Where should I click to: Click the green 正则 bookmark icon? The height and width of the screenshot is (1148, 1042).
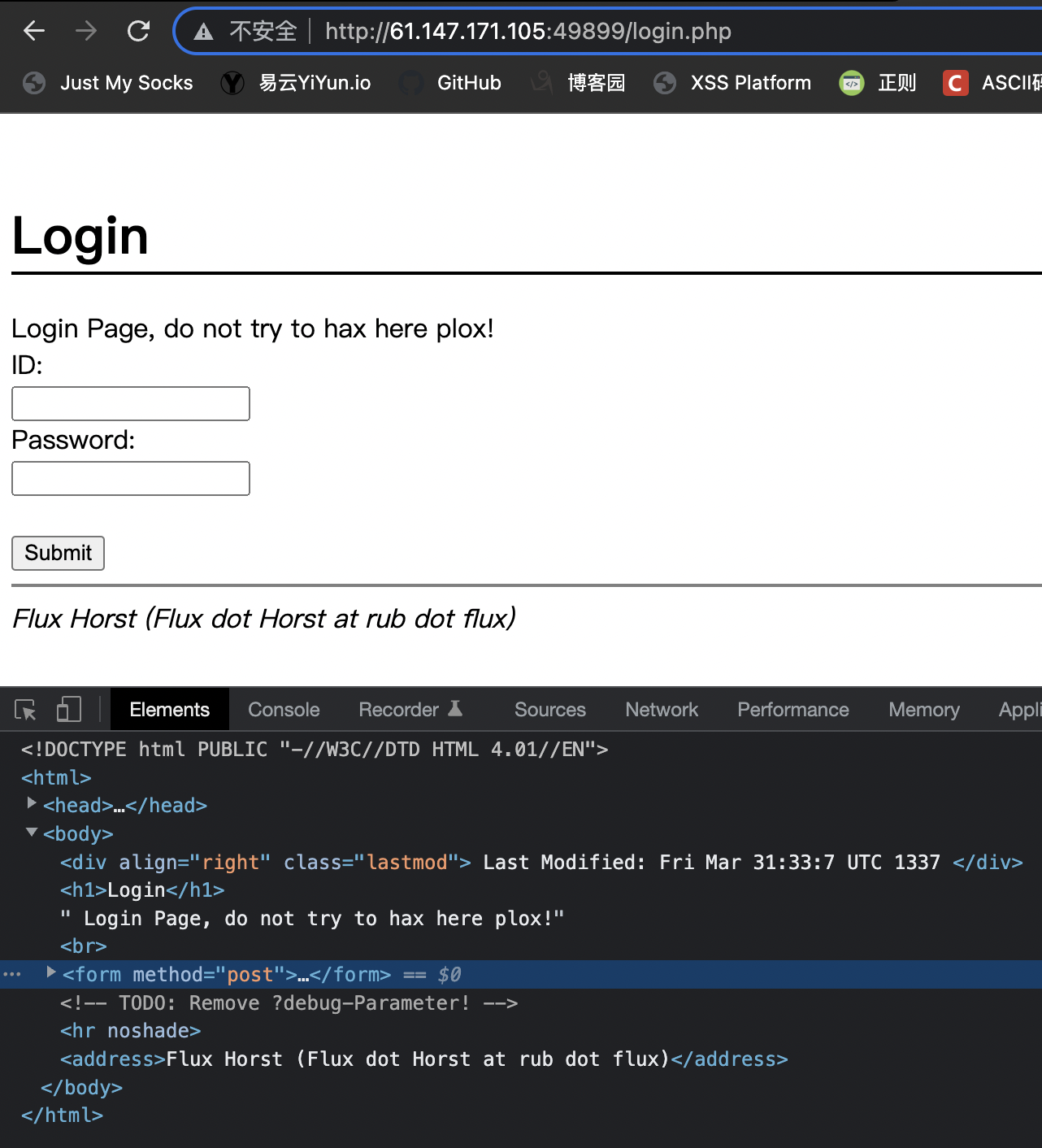tap(852, 83)
